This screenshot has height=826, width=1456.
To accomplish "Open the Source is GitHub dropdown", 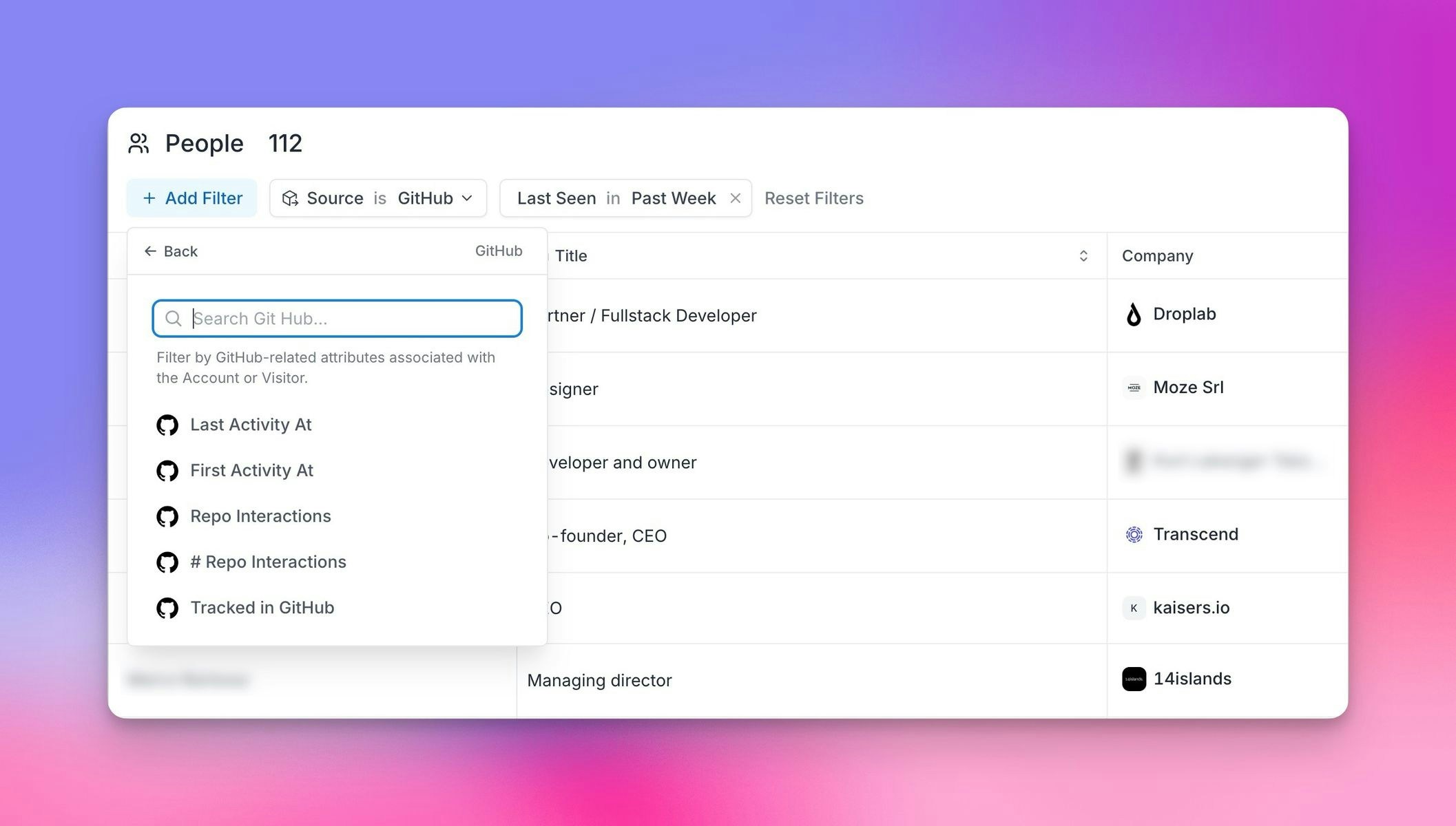I will pyautogui.click(x=468, y=198).
